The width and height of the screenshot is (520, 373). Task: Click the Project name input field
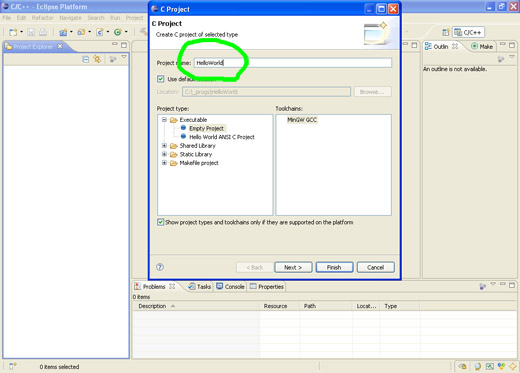(x=293, y=63)
